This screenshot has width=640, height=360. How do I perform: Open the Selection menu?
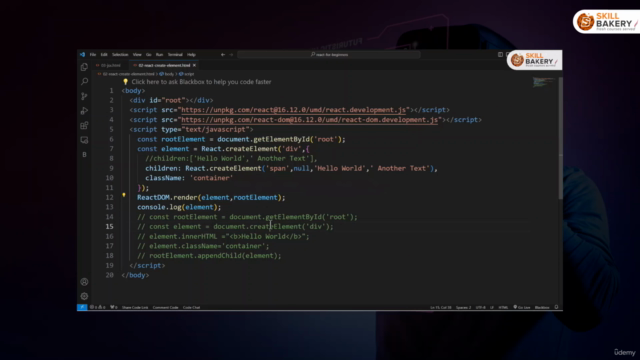120,54
